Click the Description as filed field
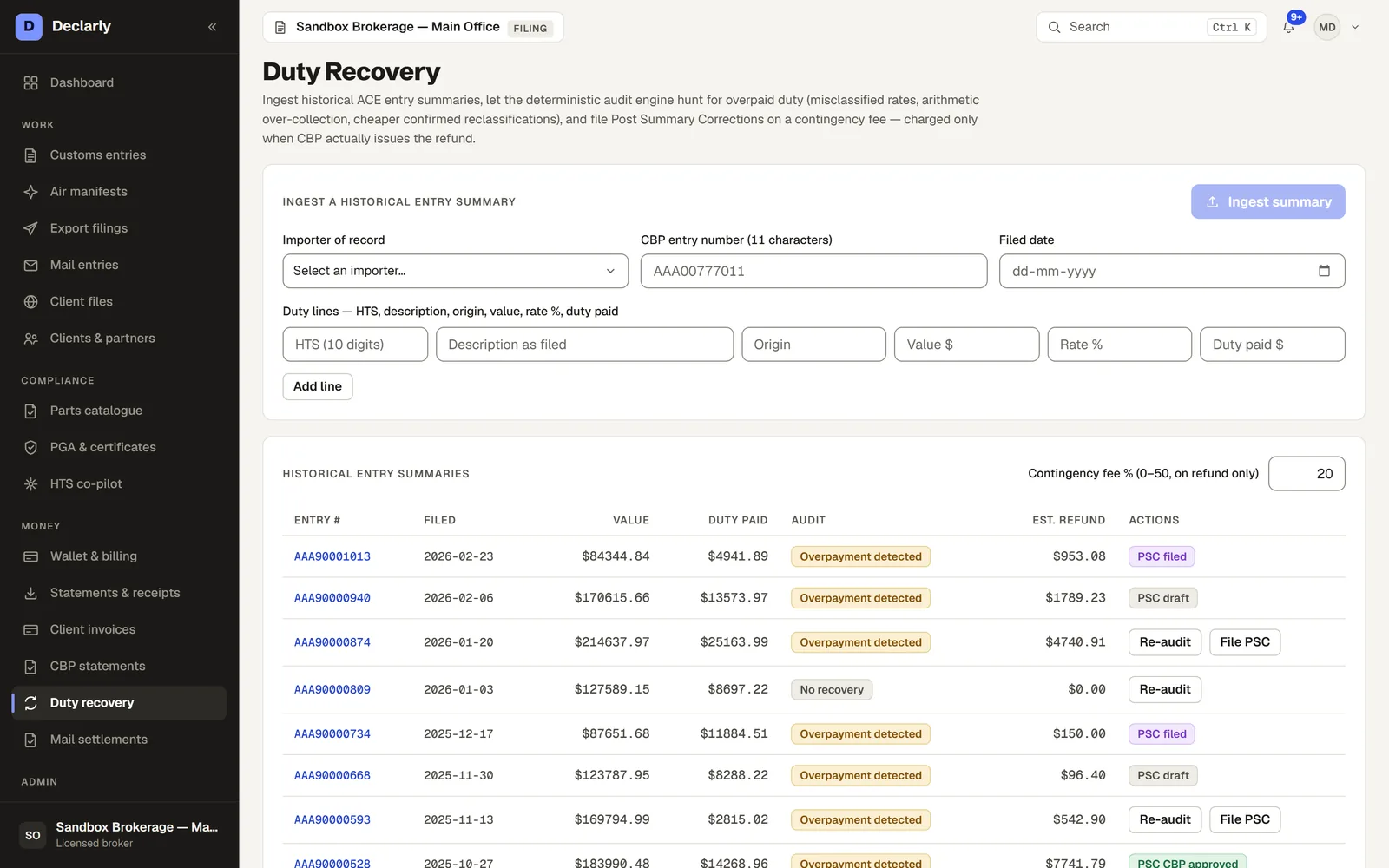Viewport: 1389px width, 868px height. coord(584,345)
